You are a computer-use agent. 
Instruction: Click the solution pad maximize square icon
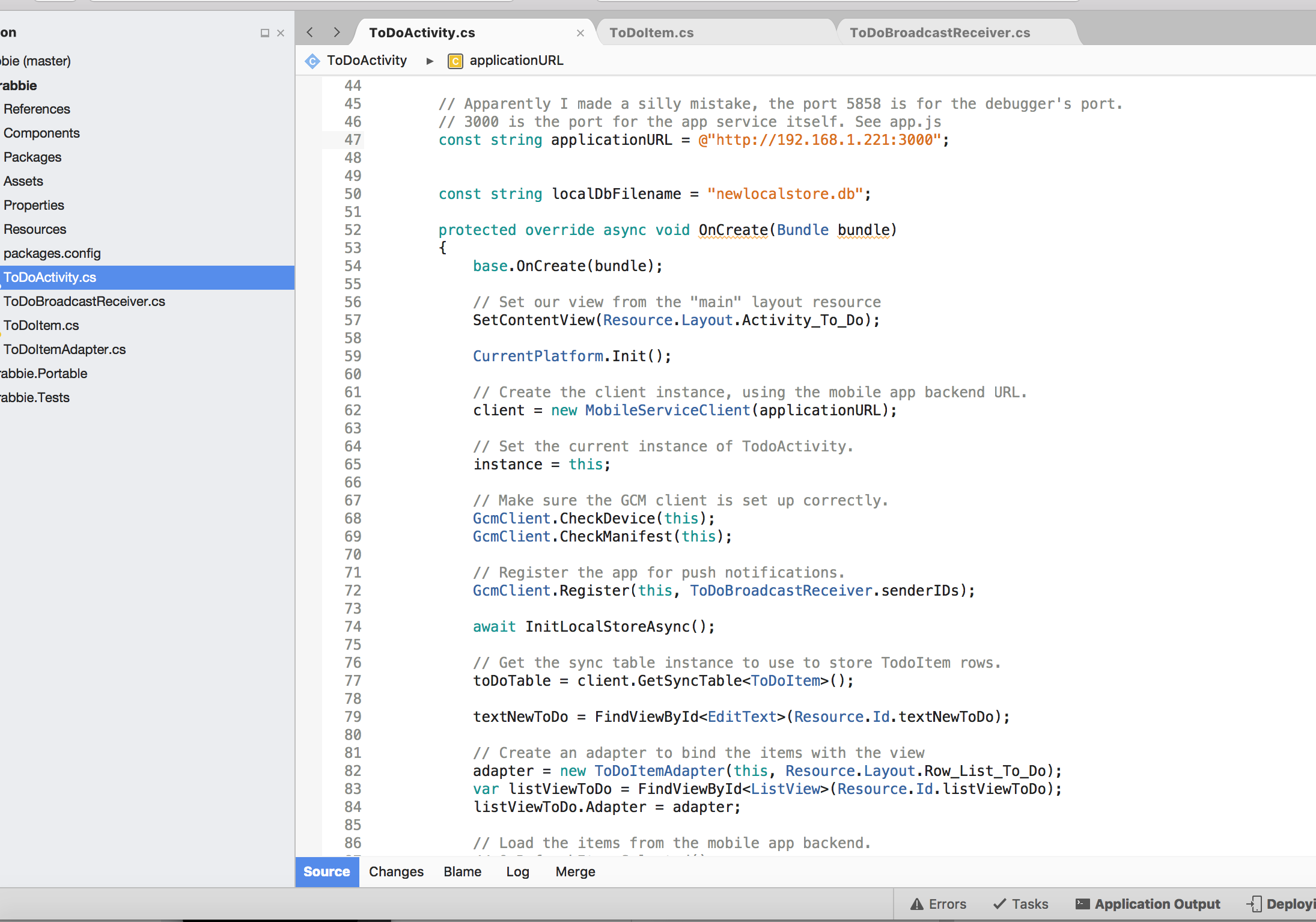click(264, 33)
